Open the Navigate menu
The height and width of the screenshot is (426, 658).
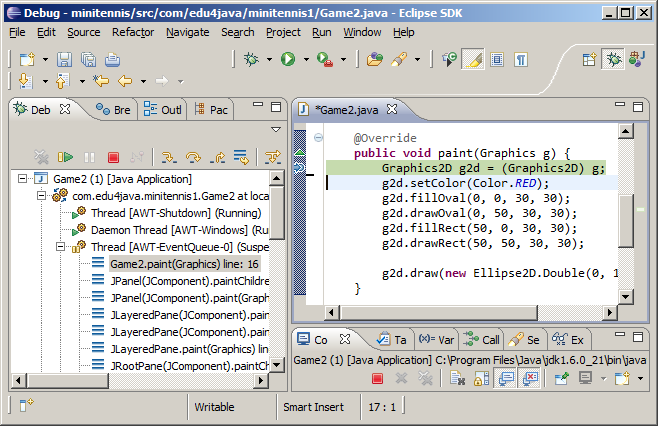[188, 32]
